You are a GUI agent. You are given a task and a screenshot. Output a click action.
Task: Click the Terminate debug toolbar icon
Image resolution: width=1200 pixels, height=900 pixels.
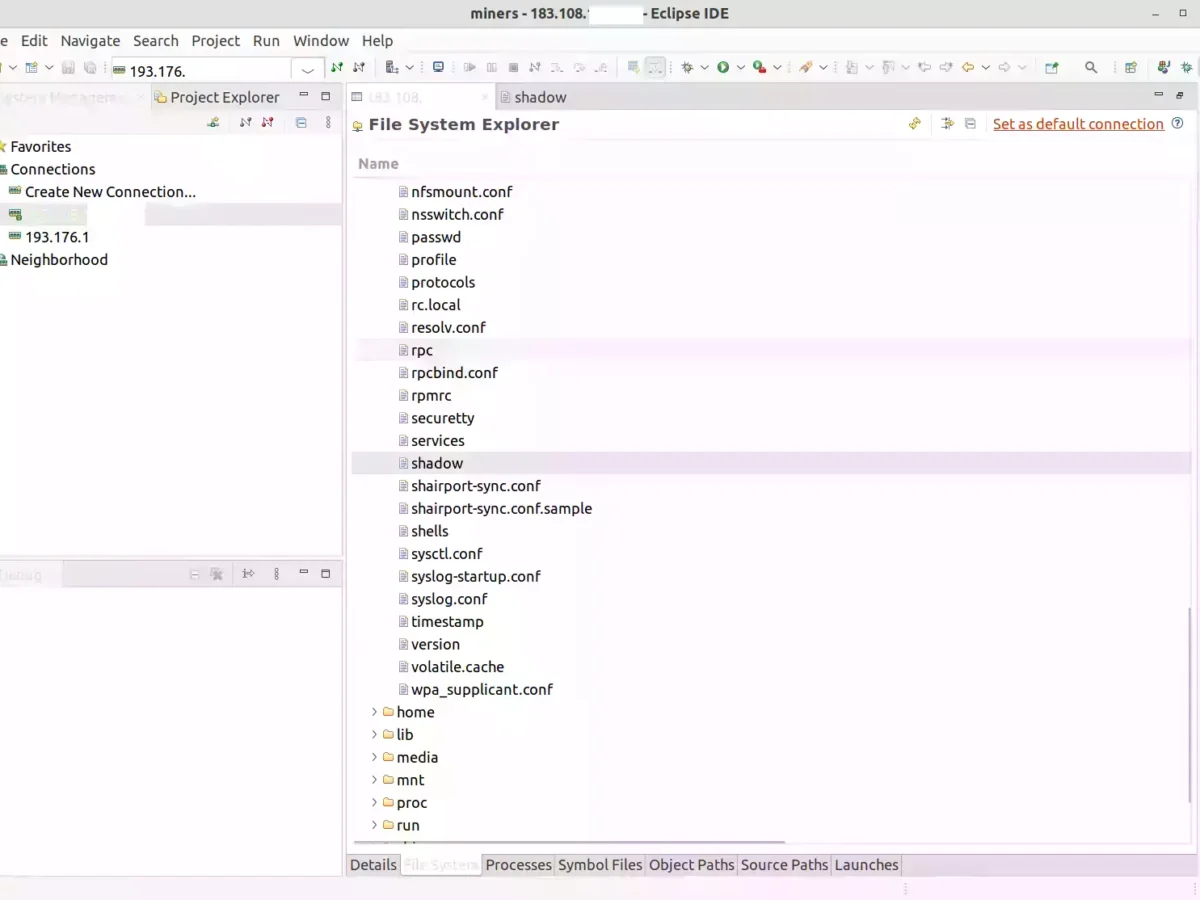coord(513,68)
